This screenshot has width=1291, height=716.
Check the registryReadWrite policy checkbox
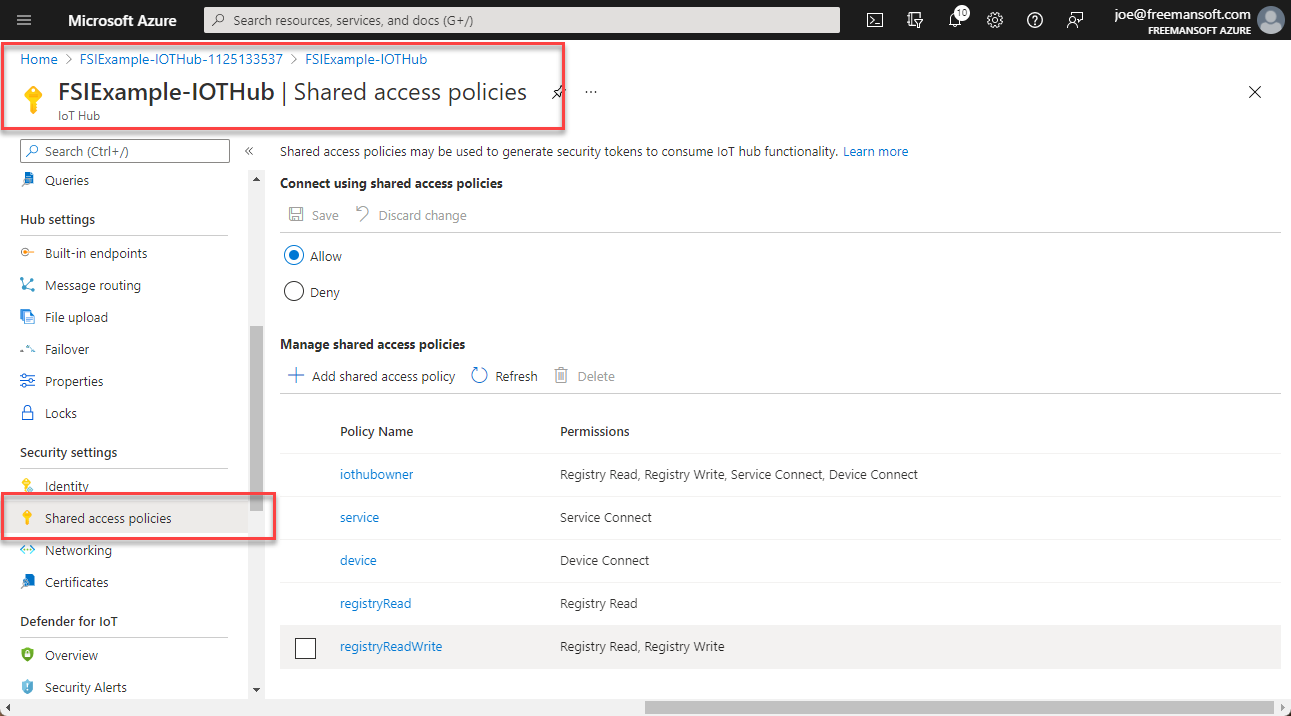click(305, 648)
